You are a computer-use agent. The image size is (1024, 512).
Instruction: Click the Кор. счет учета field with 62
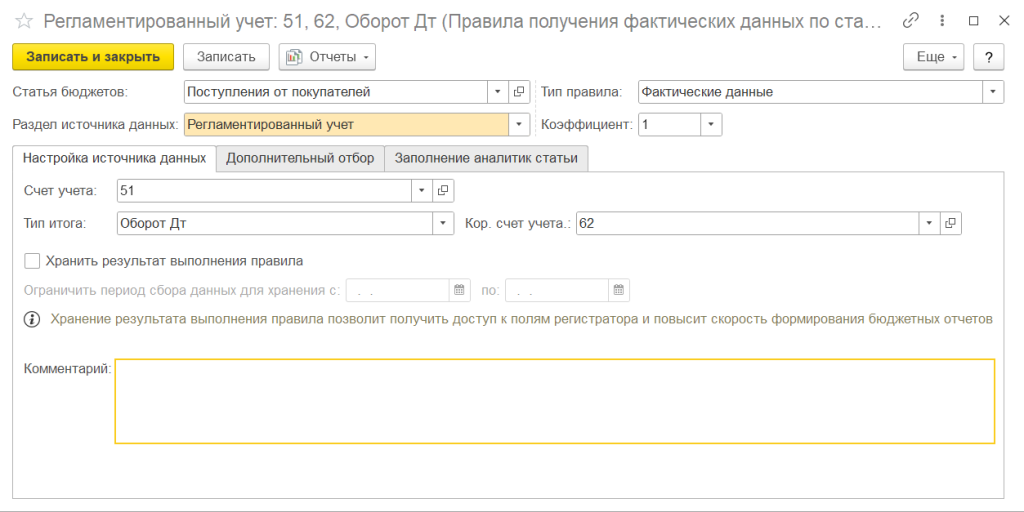[748, 223]
